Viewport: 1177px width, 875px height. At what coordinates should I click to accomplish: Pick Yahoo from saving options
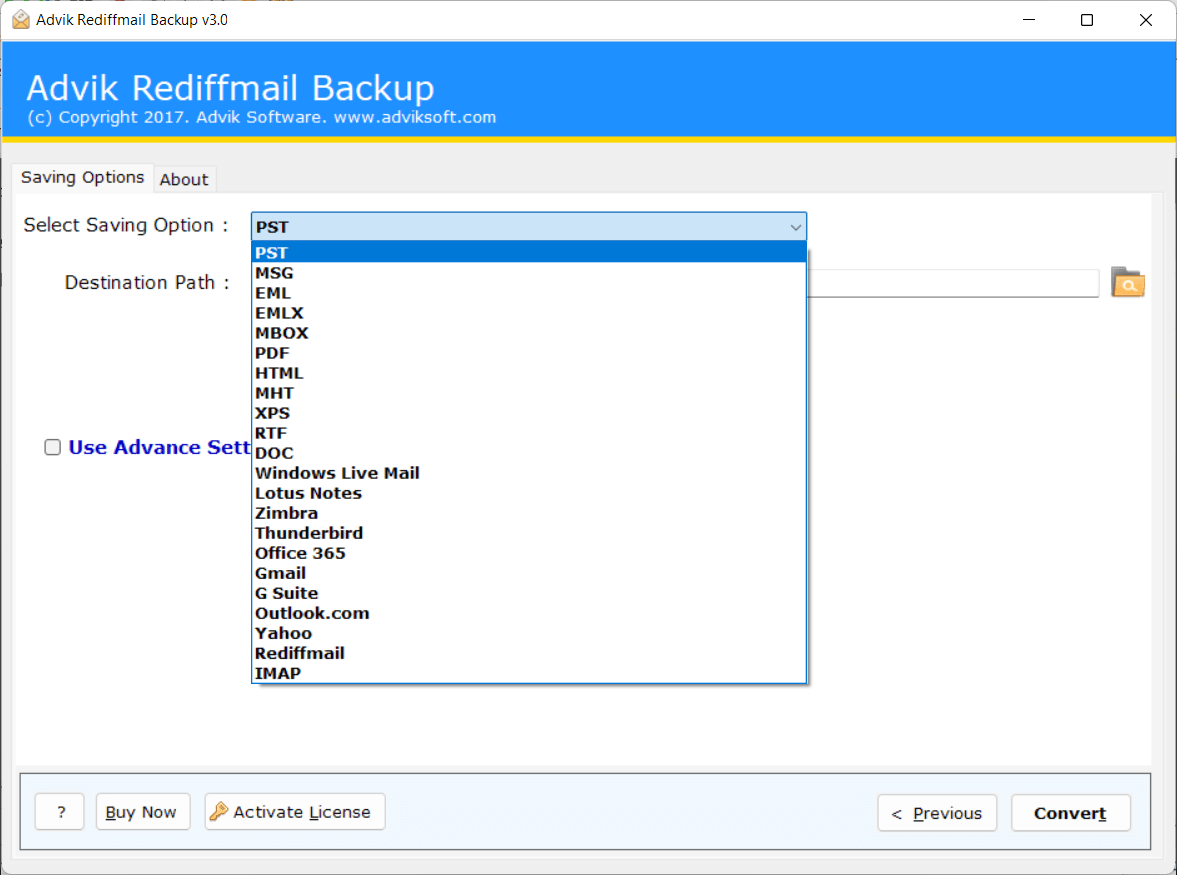pos(528,633)
